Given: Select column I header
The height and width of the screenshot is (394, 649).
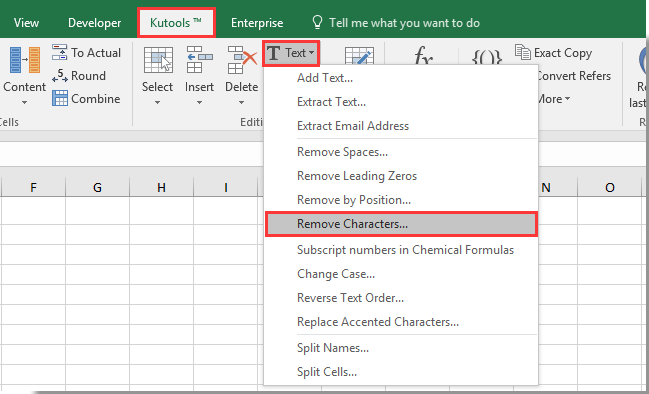Looking at the screenshot, I should [226, 187].
